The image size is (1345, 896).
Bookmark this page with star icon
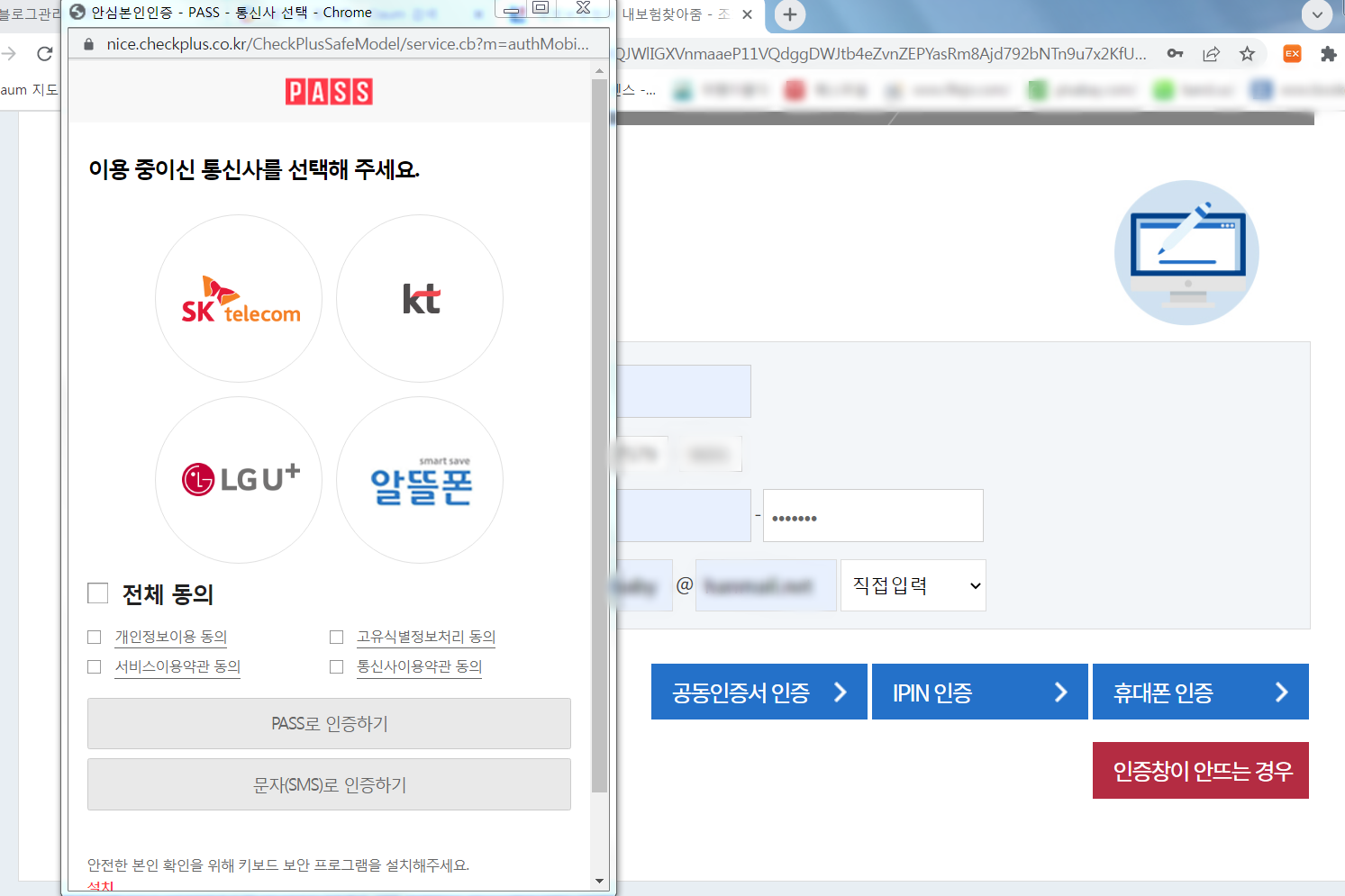[x=1247, y=54]
